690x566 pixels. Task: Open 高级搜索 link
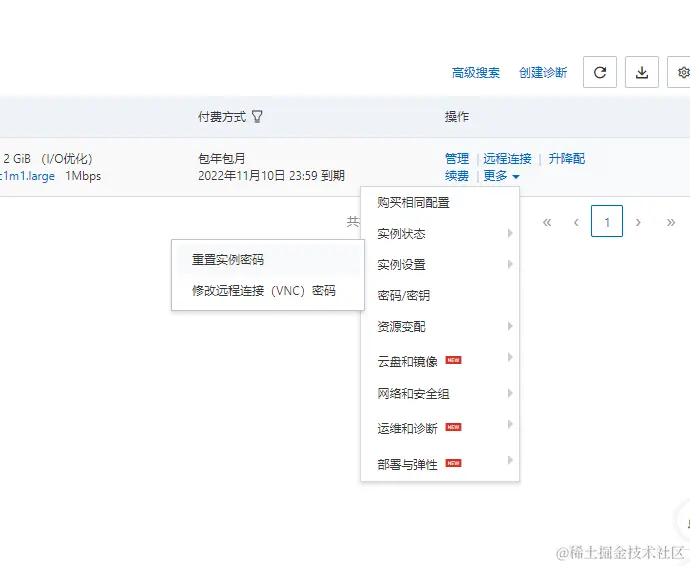(476, 73)
